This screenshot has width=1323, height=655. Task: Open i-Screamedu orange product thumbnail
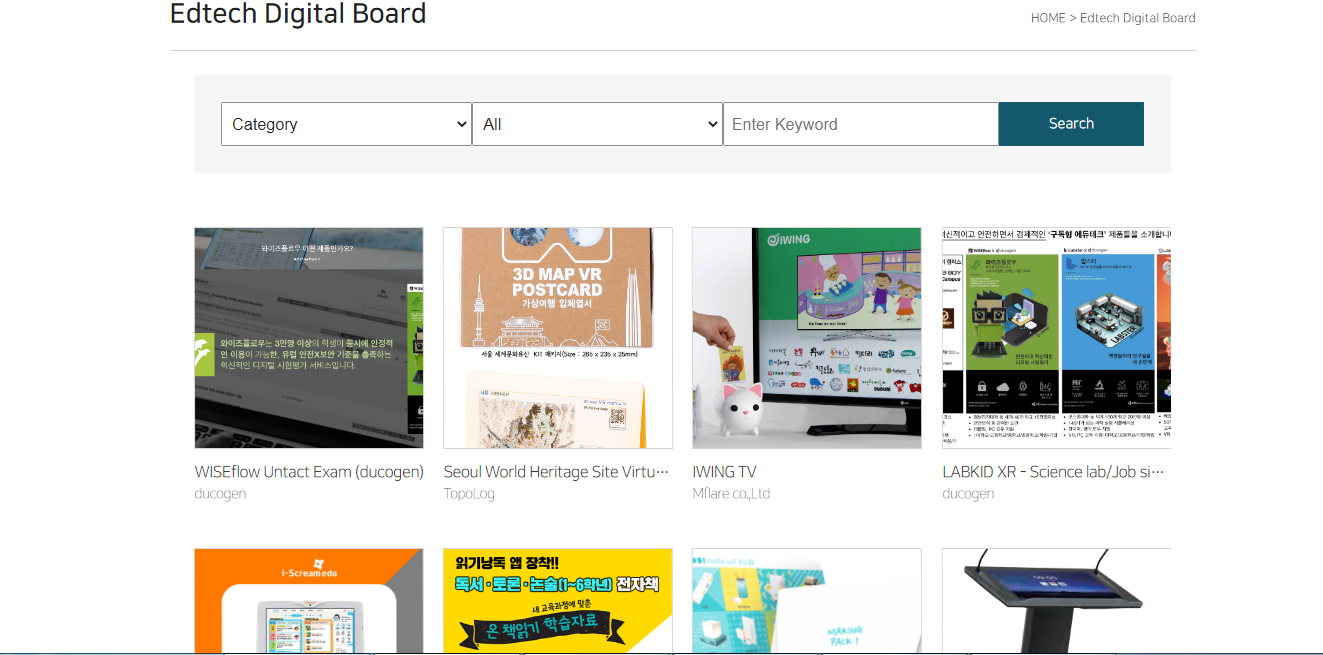click(309, 601)
